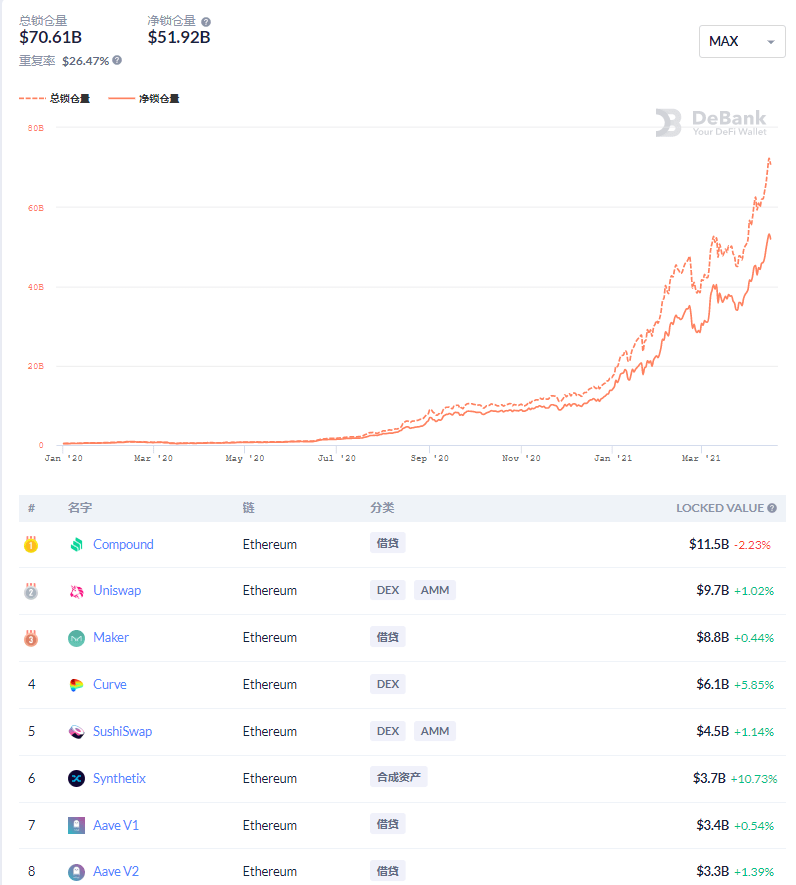Click the 借贷 tag in Maker row
The image size is (796, 885).
(x=388, y=637)
